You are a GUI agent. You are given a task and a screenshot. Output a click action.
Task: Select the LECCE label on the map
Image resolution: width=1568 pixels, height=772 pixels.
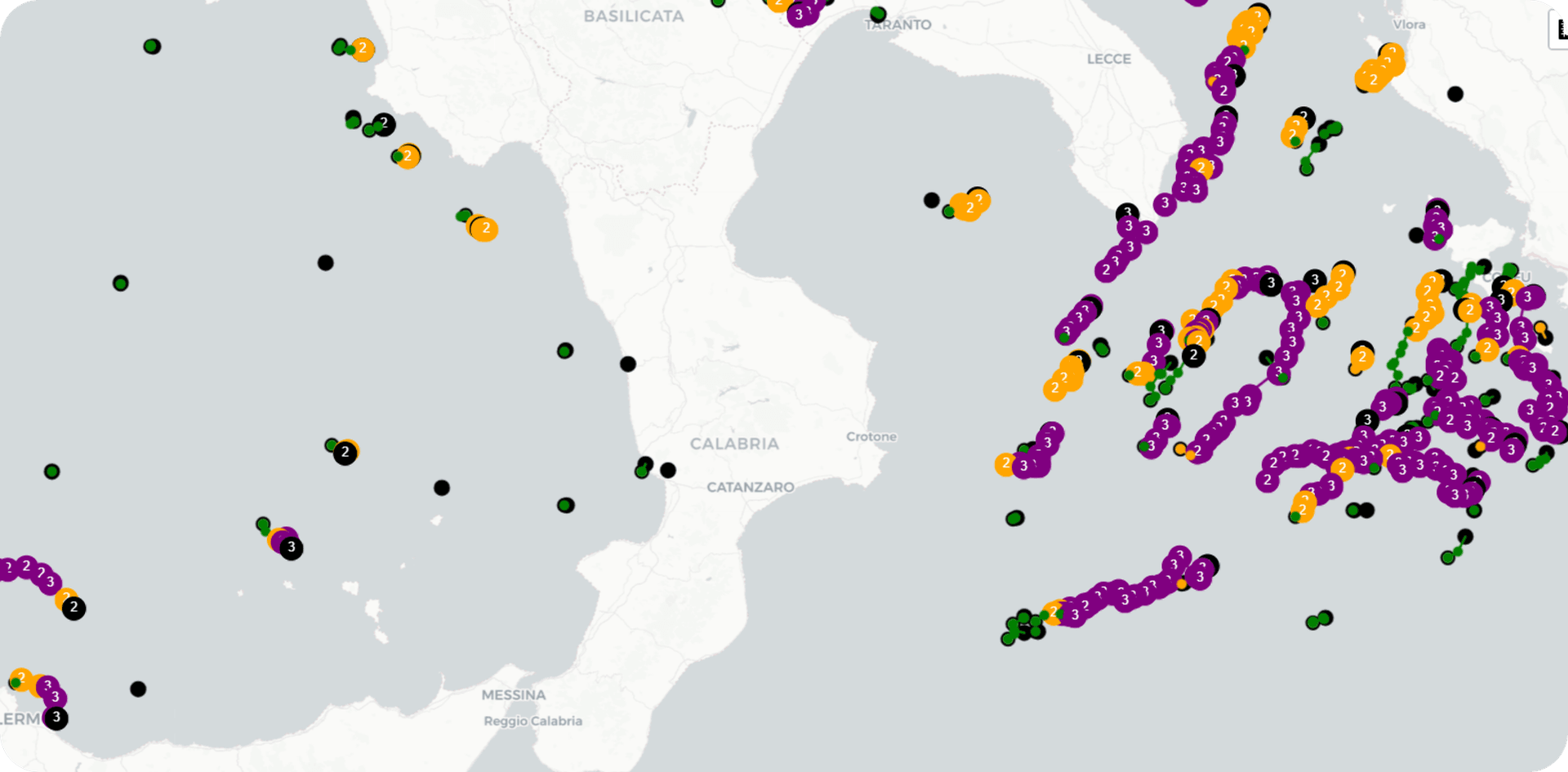coord(1108,59)
